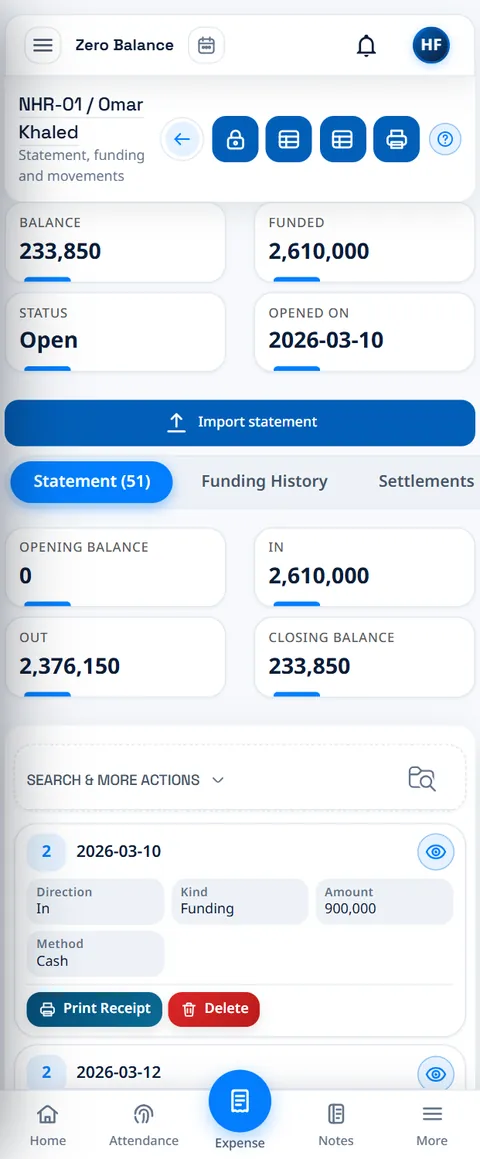Click the 2026-03-12 entry date text
The height and width of the screenshot is (1159, 480).
[x=118, y=1073]
